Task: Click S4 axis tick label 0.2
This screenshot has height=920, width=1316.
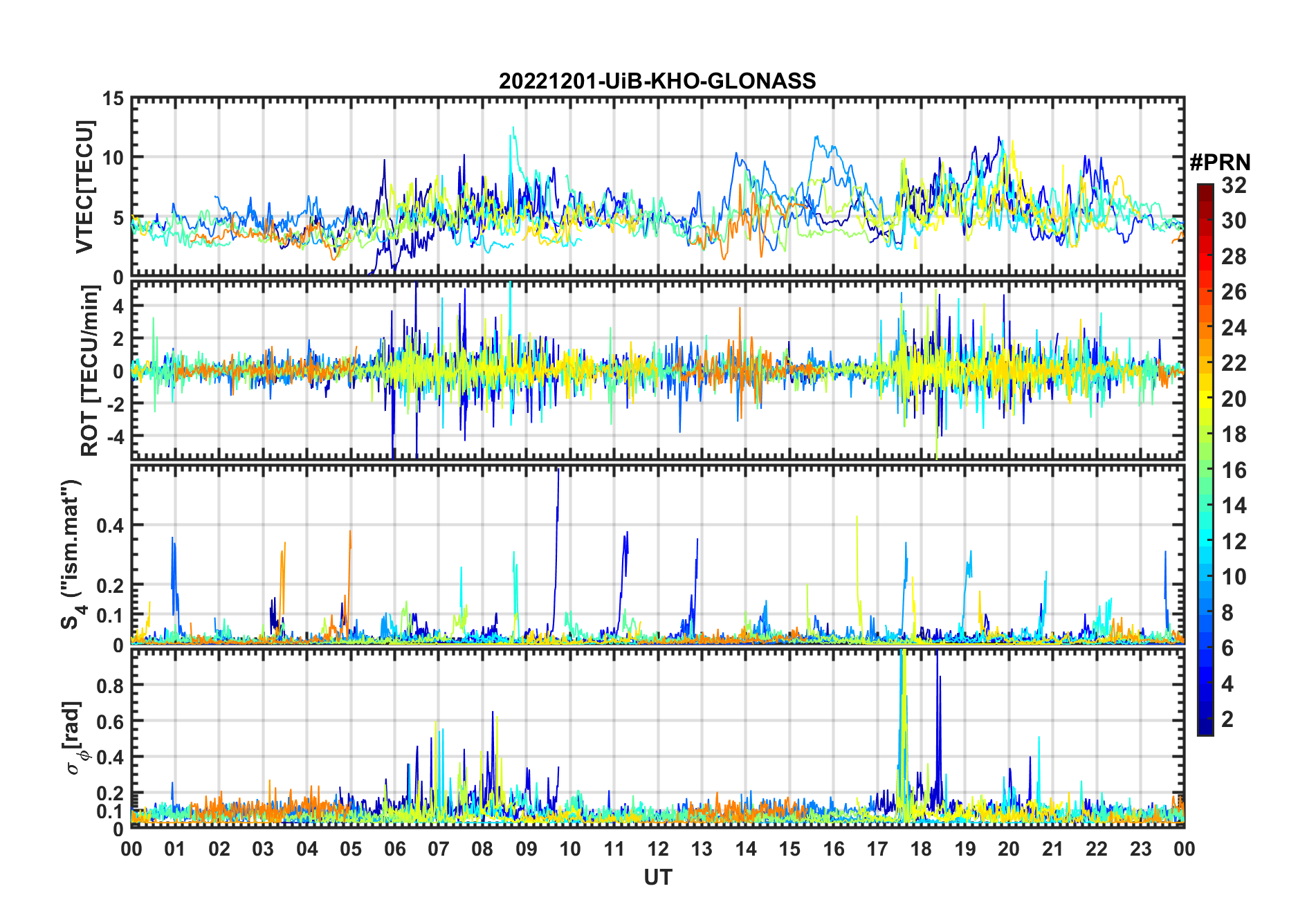Action: (110, 586)
